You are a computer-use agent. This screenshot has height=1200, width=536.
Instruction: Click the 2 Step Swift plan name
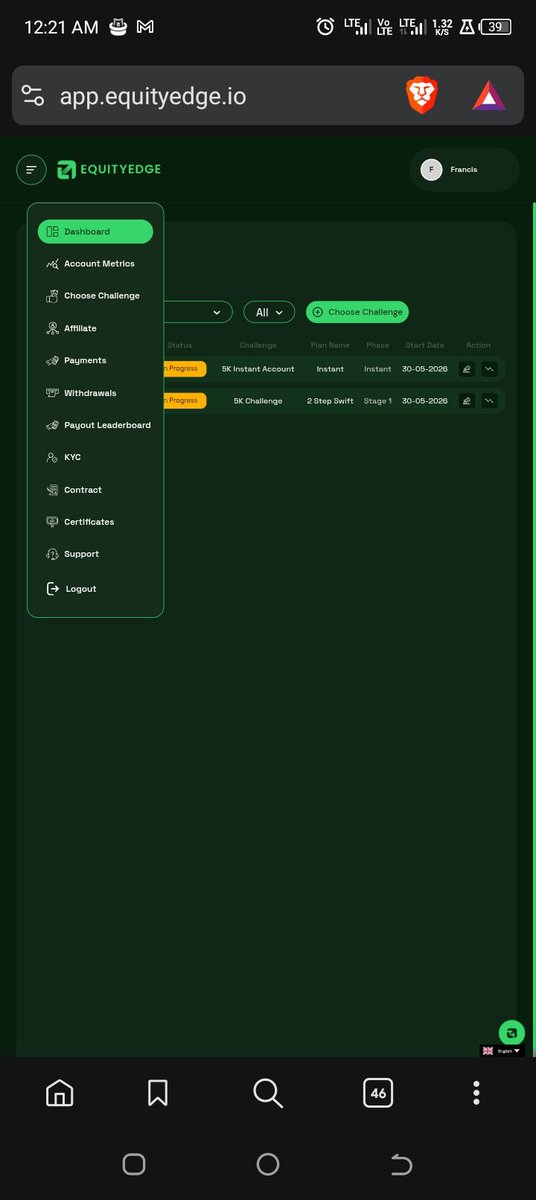point(330,401)
